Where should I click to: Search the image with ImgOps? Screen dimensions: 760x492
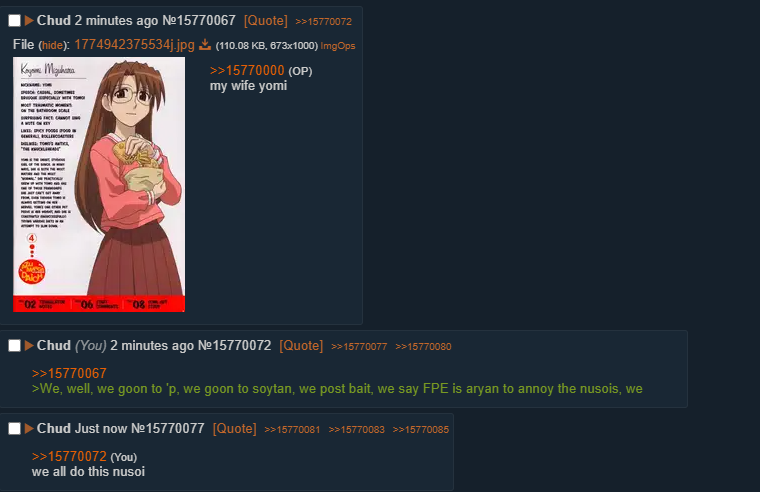pyautogui.click(x=338, y=46)
